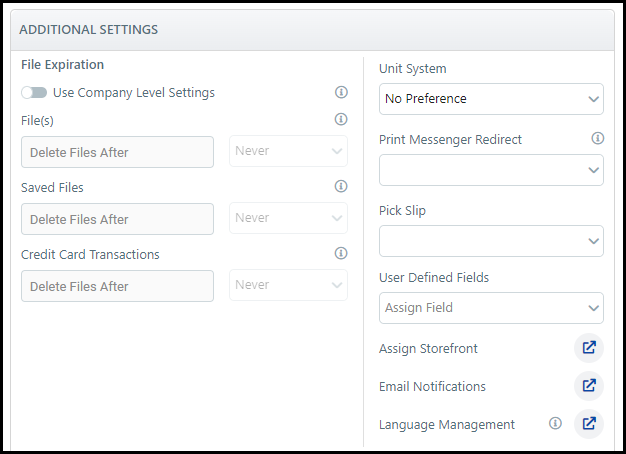Open the Language Management external link icon
The image size is (626, 454).
click(x=589, y=424)
